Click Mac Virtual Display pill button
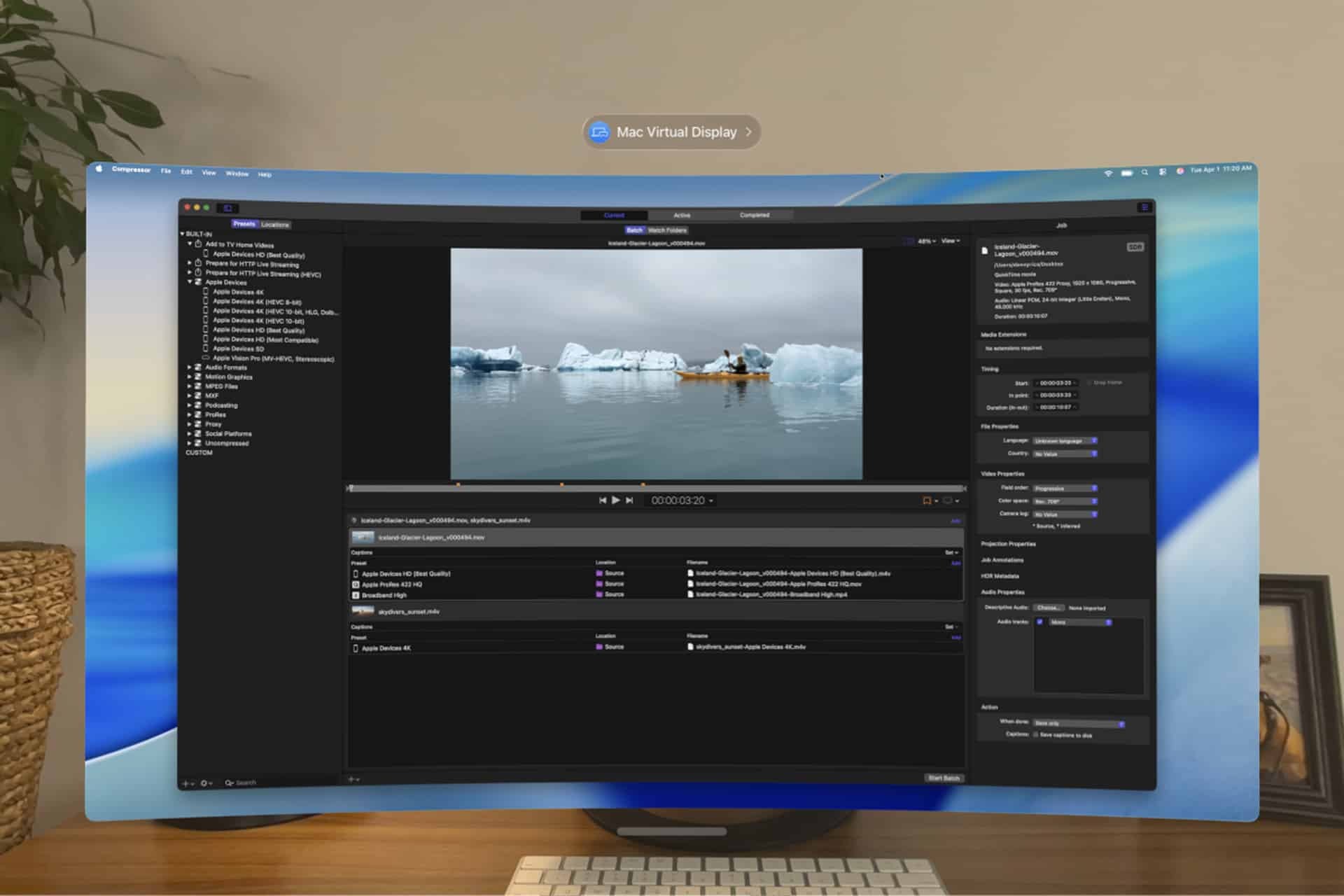 pyautogui.click(x=671, y=132)
